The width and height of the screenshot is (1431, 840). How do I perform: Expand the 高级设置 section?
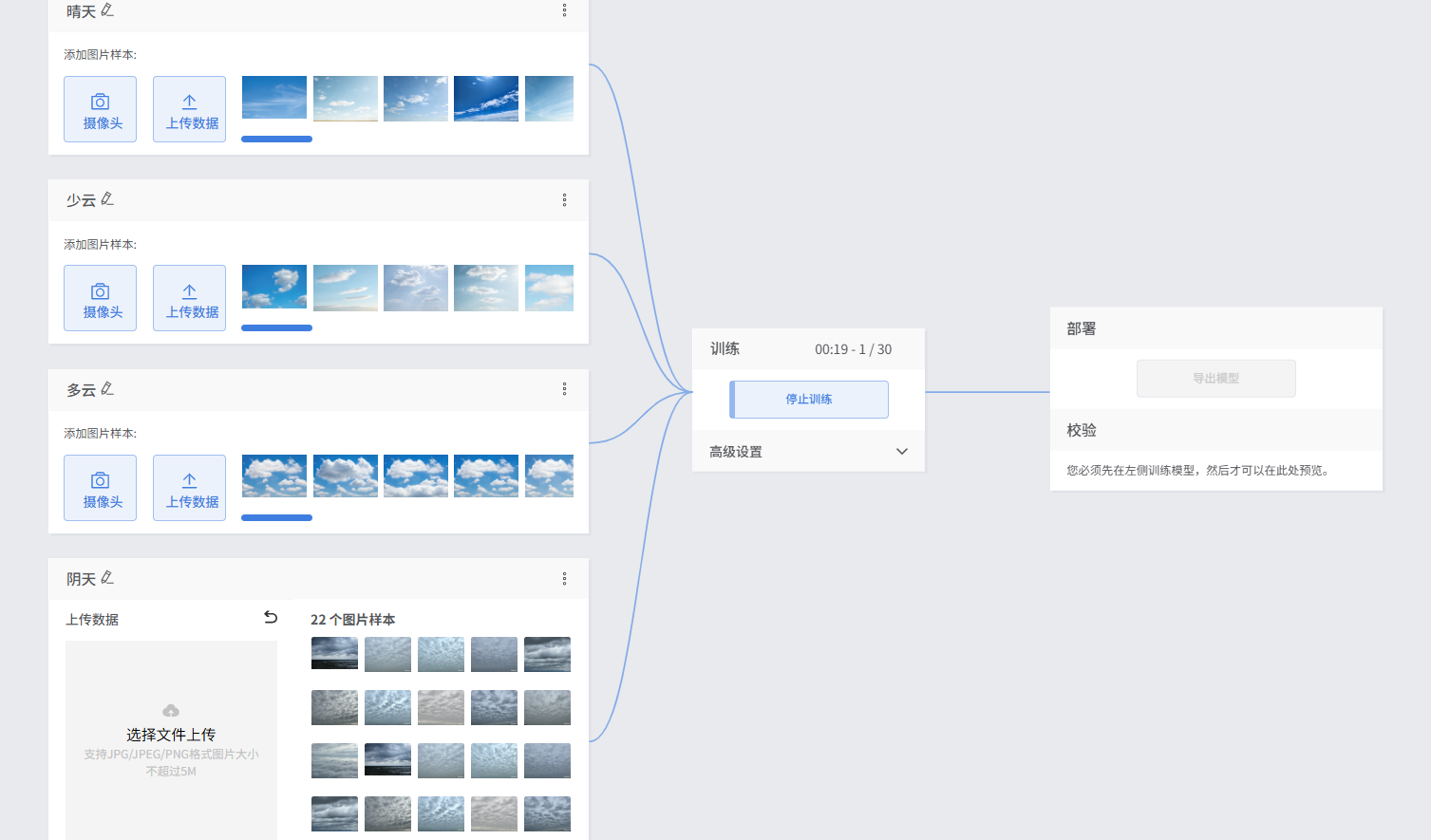pyautogui.click(x=901, y=452)
